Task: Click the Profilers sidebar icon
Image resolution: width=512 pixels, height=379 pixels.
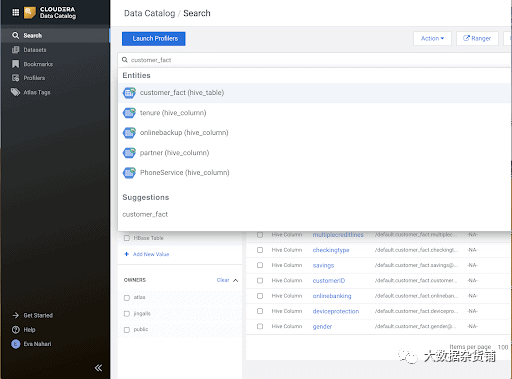Action: 15,78
